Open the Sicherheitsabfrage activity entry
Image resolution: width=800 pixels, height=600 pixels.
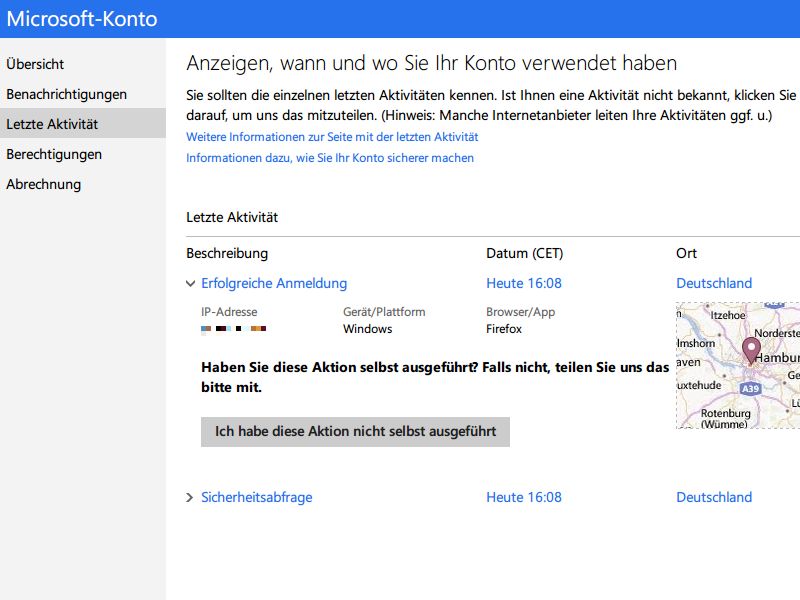pos(257,497)
